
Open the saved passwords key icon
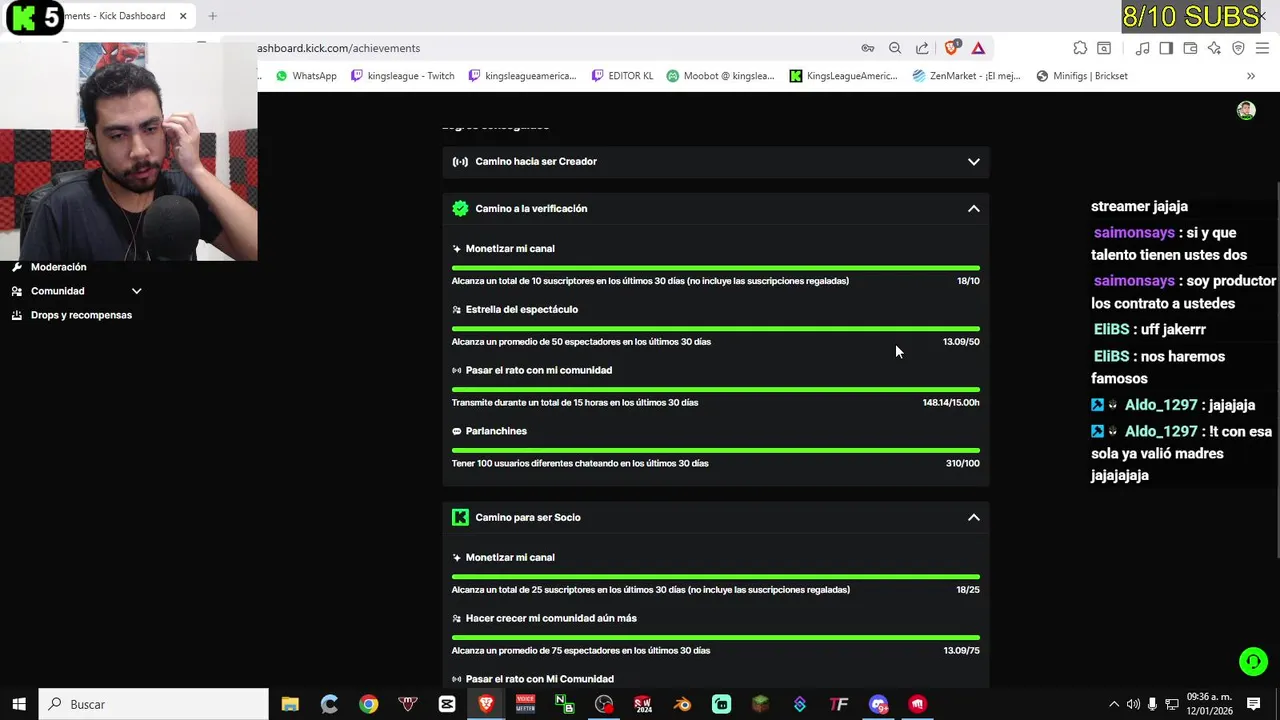coord(868,48)
